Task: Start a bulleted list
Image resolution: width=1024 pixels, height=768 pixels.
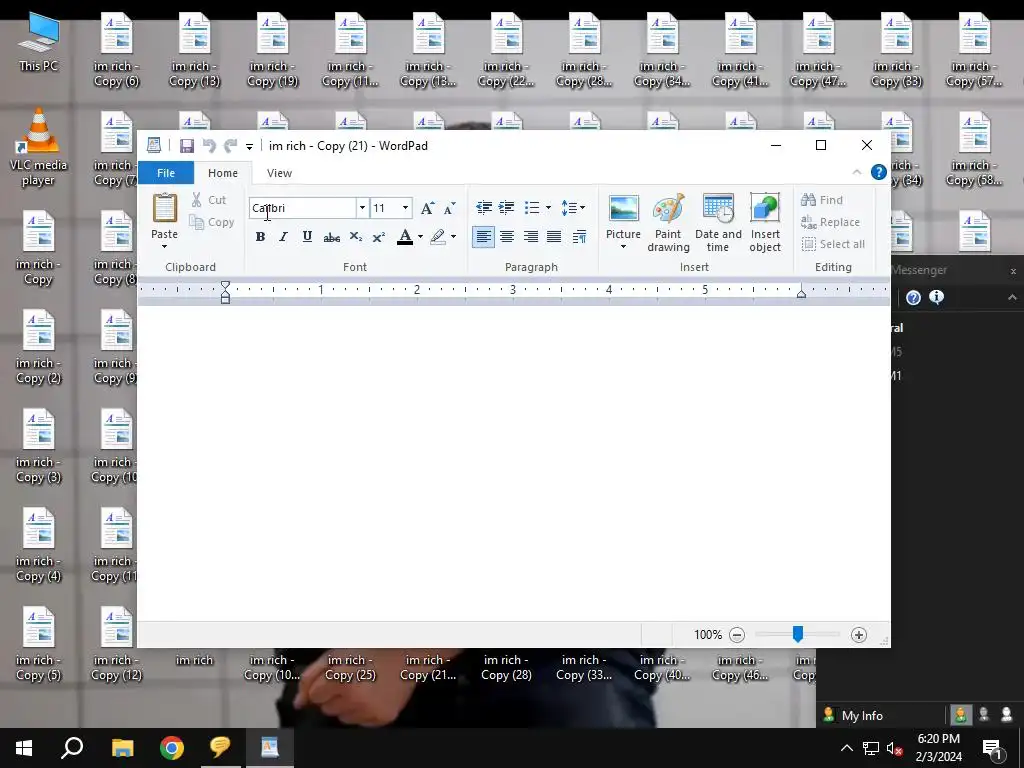Action: coord(532,208)
